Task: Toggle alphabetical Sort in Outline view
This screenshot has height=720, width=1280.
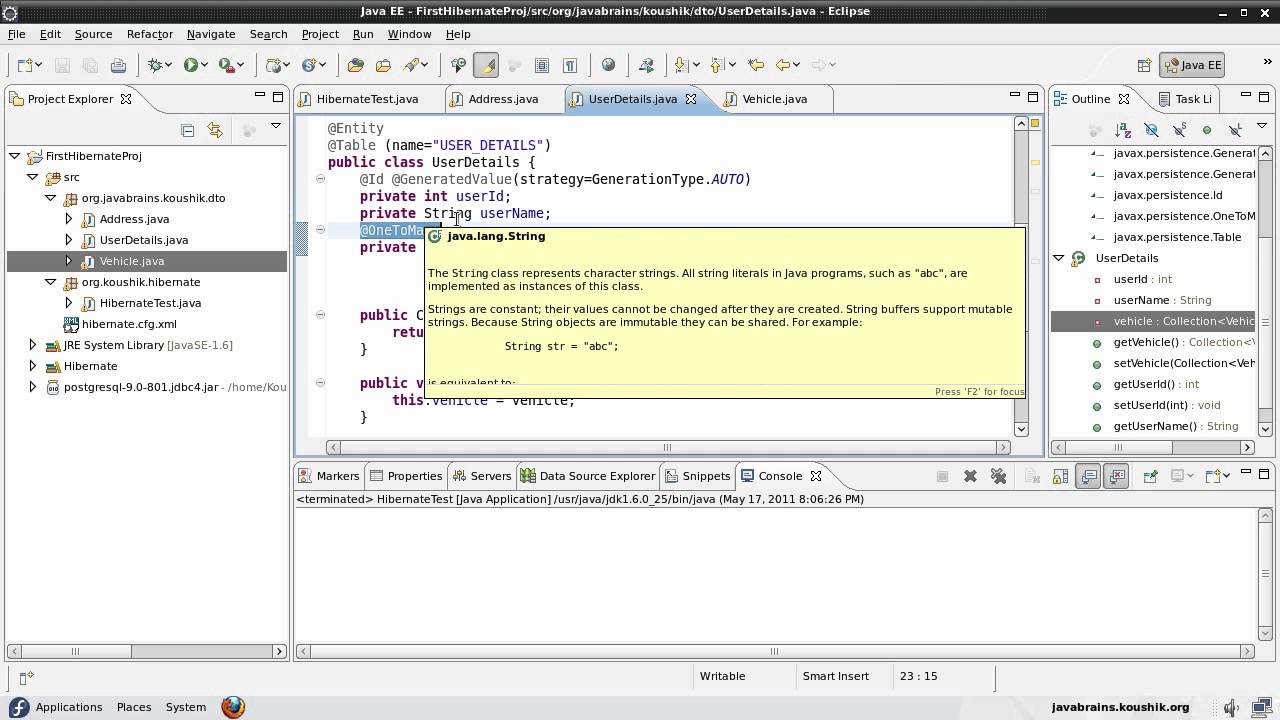Action: click(x=1123, y=130)
